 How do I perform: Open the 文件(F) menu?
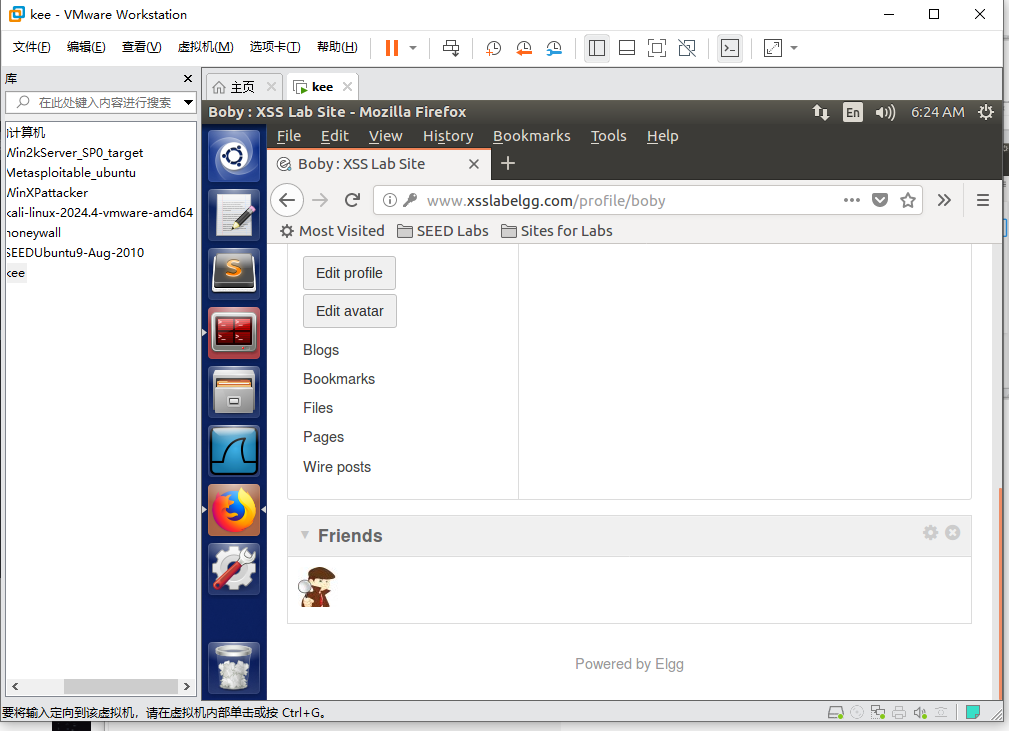tap(31, 46)
